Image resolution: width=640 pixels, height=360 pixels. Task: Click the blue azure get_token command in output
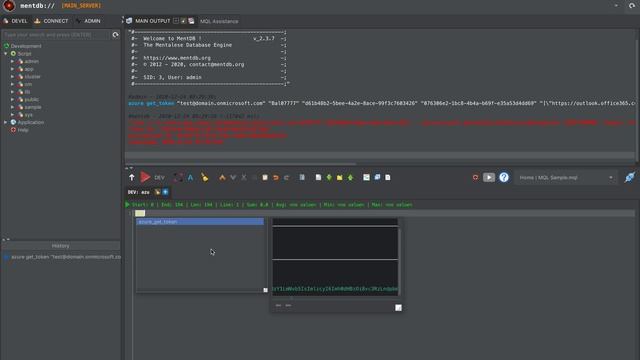(151, 104)
